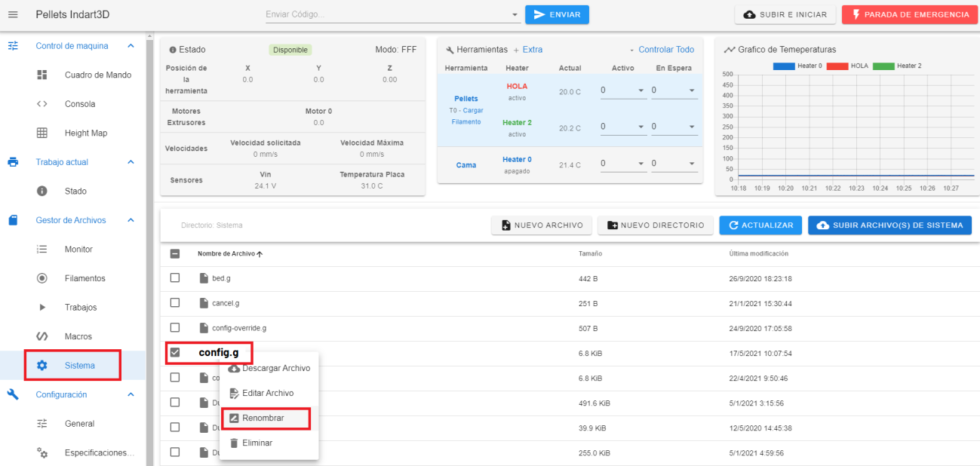Image resolution: width=980 pixels, height=466 pixels.
Task: Click the ACTUALIZAR button
Action: coord(761,225)
